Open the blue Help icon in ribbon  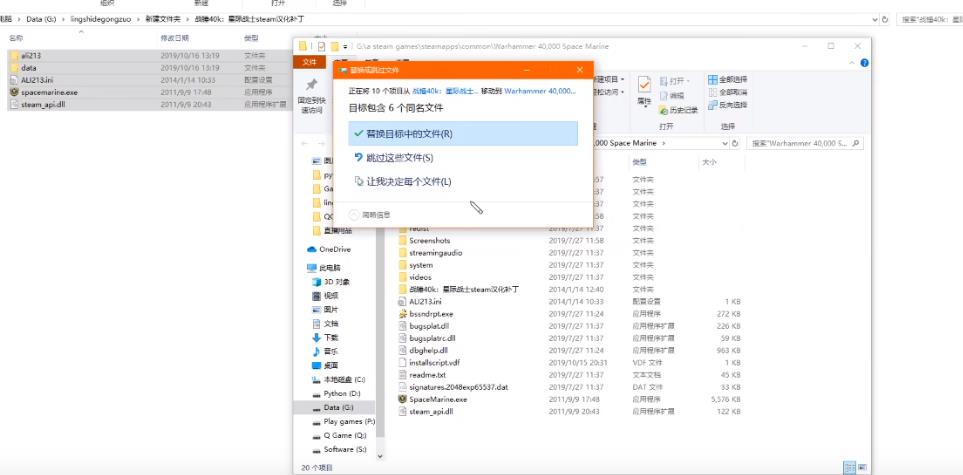click(x=864, y=63)
